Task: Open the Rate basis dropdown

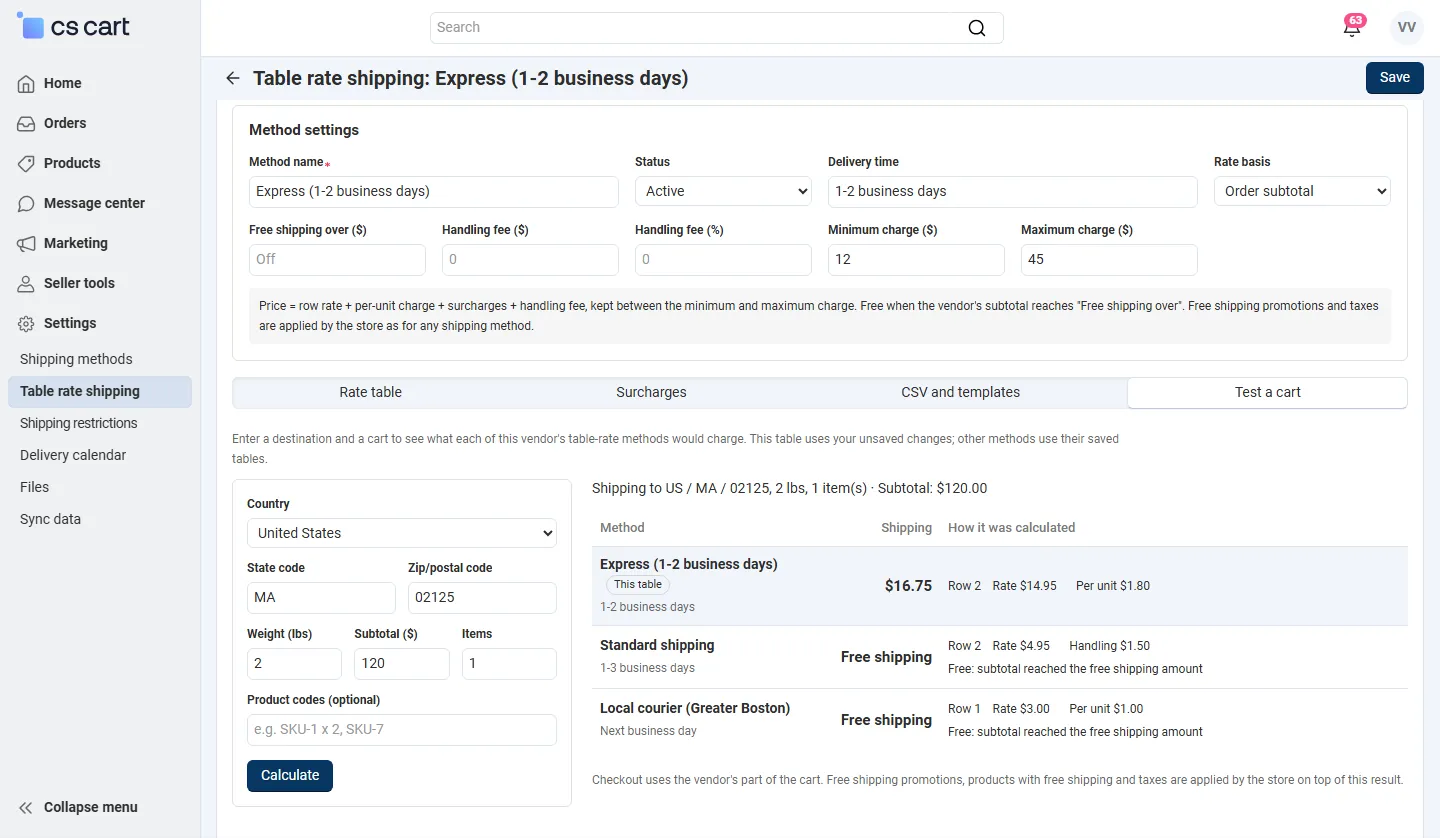Action: [1302, 191]
